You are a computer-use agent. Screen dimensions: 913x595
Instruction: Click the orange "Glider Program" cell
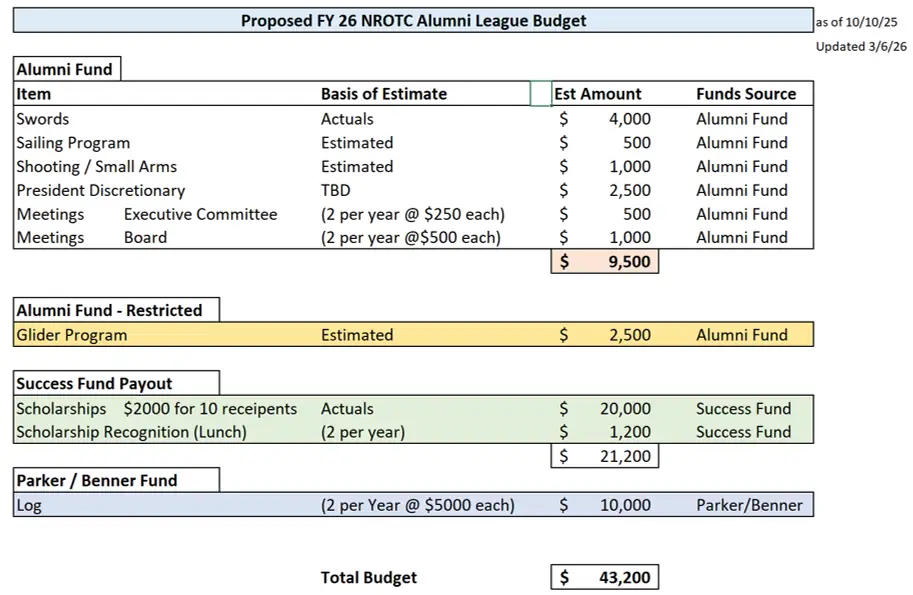point(72,335)
